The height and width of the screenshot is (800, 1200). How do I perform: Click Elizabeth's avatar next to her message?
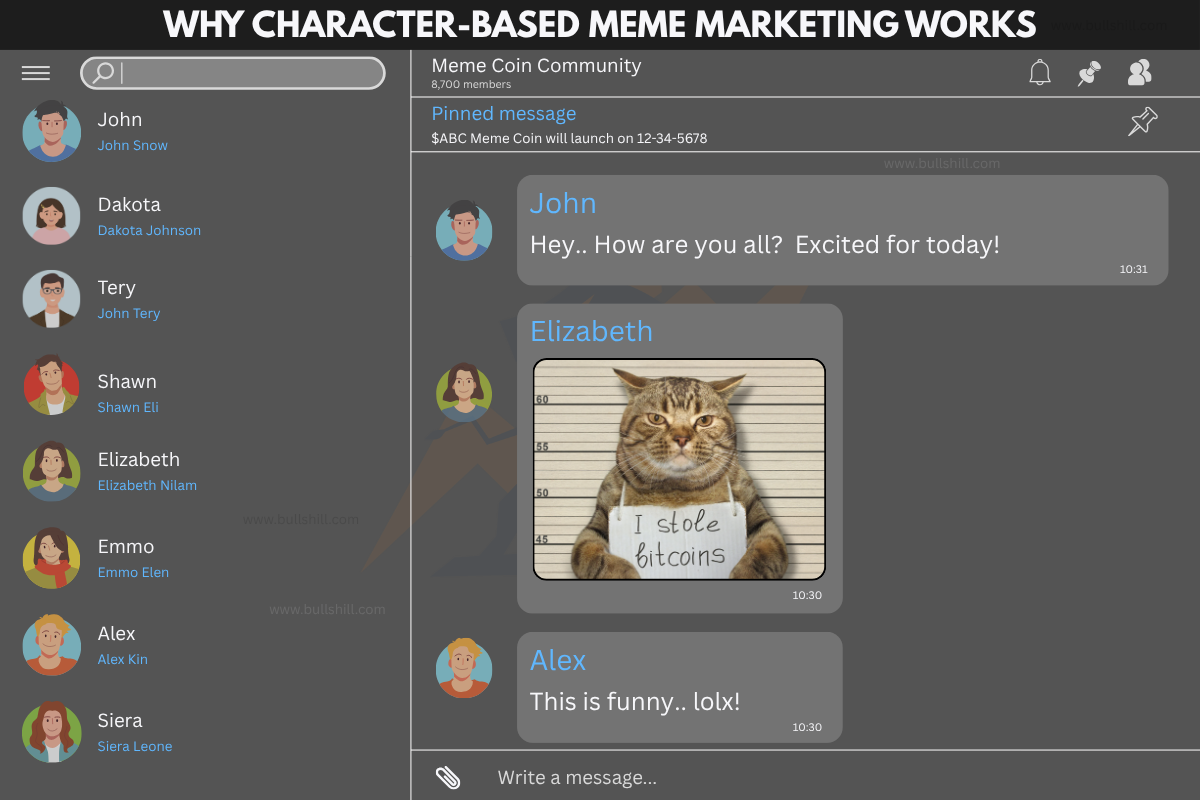click(464, 392)
